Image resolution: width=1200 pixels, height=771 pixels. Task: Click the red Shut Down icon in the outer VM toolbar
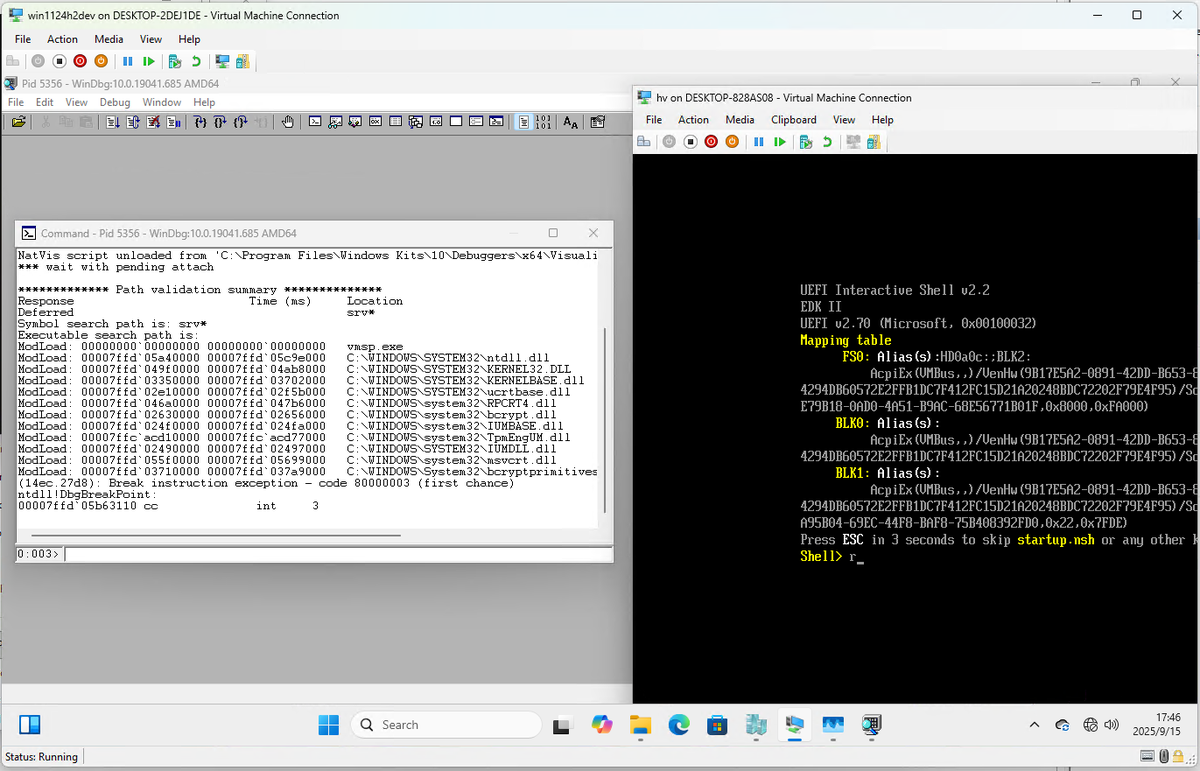coord(80,61)
